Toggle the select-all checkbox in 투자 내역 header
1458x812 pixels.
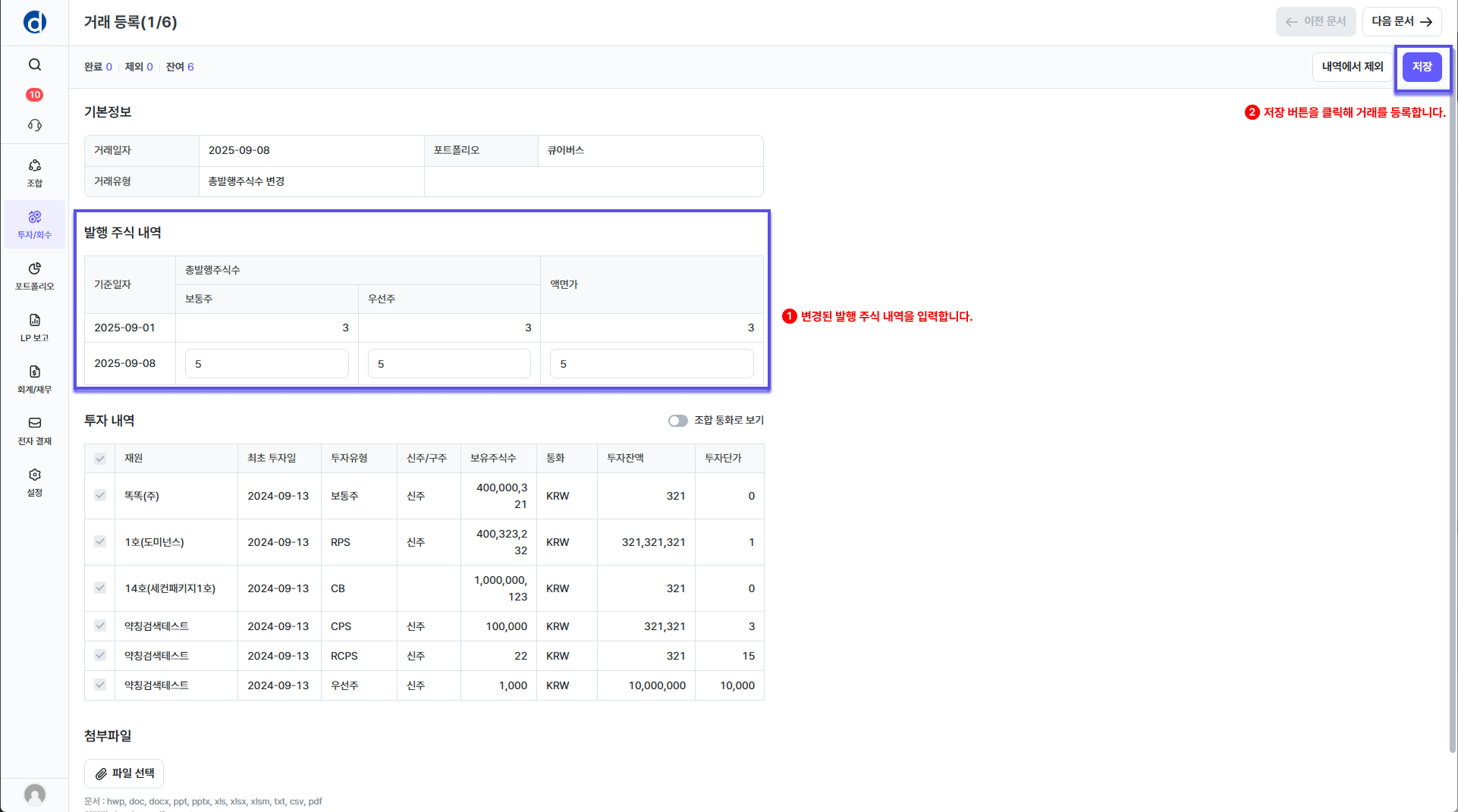100,459
